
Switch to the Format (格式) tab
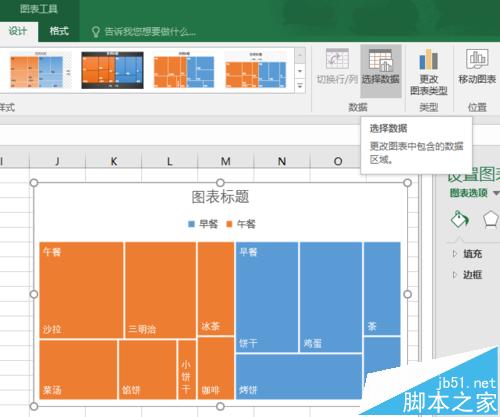tap(59, 31)
